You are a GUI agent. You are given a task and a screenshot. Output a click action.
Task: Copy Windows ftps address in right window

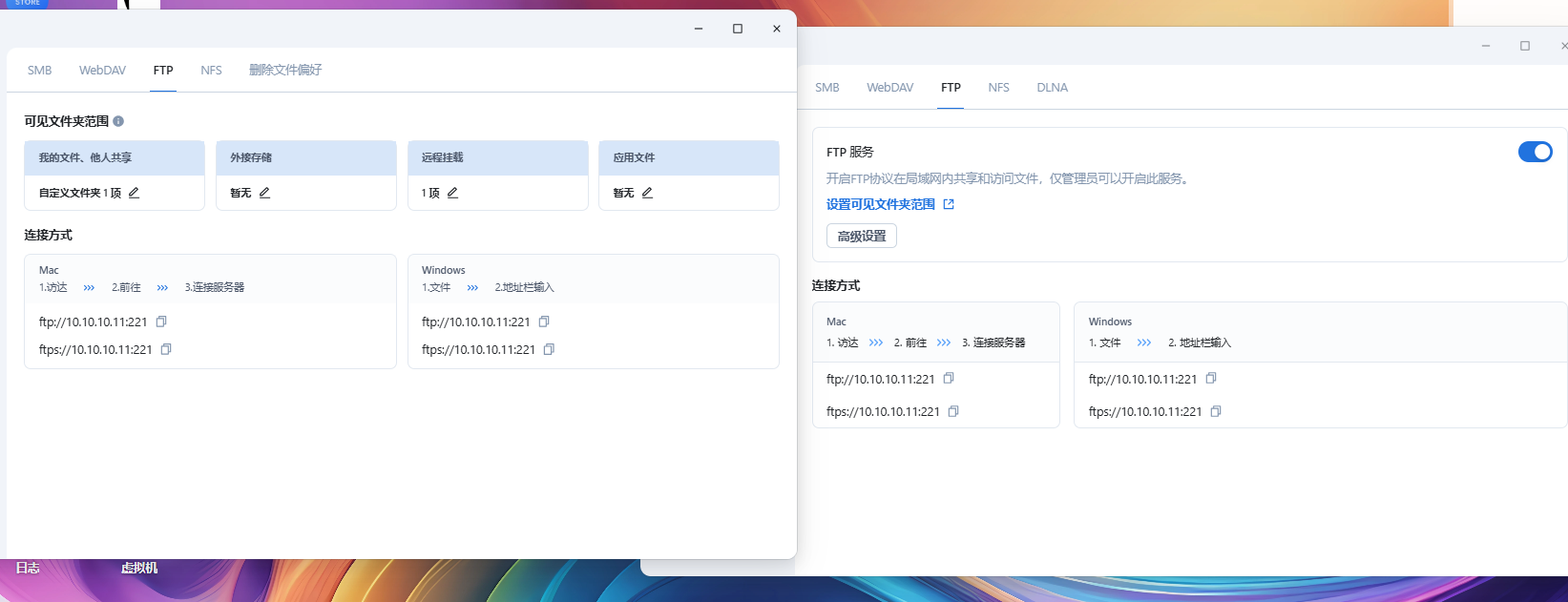[x=1216, y=411]
